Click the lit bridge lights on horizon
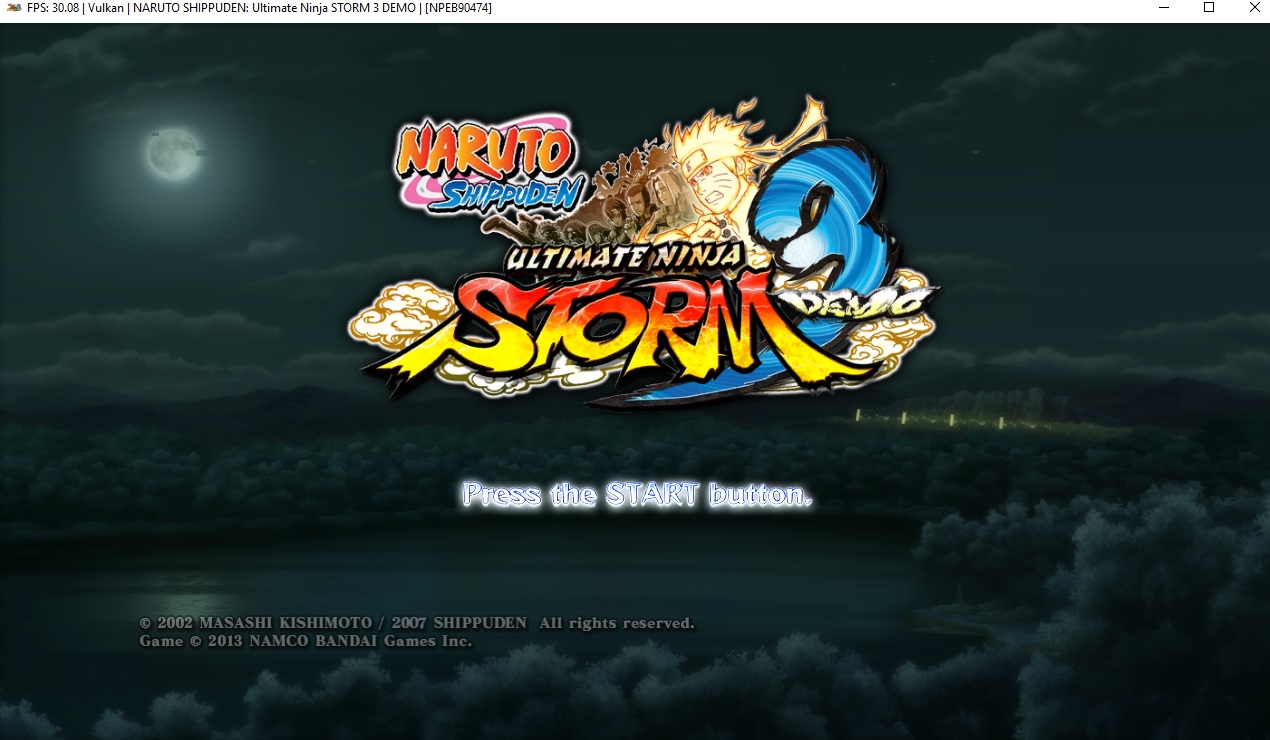This screenshot has width=1270, height=740. tap(930, 418)
